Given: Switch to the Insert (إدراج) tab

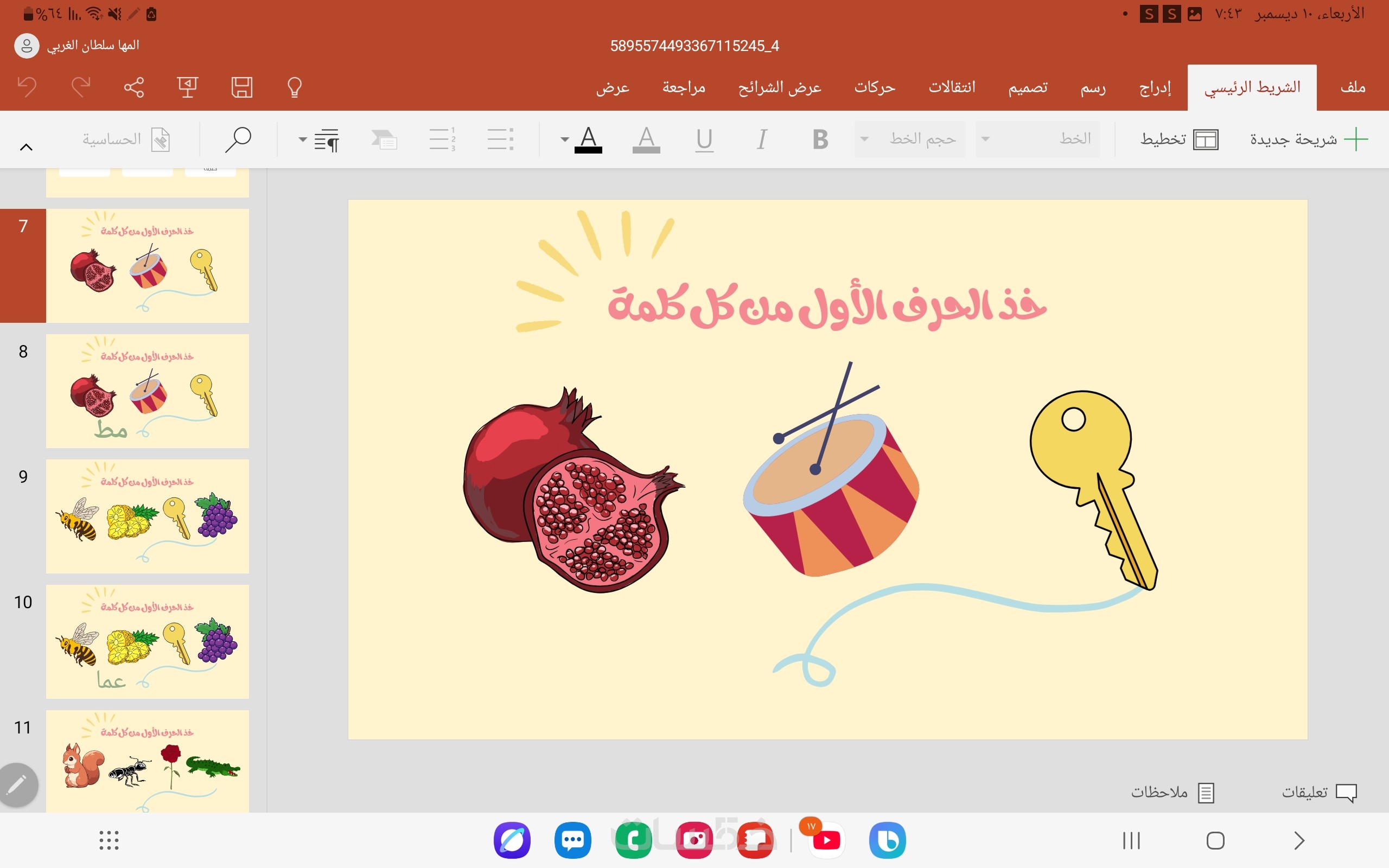Looking at the screenshot, I should [x=1155, y=87].
